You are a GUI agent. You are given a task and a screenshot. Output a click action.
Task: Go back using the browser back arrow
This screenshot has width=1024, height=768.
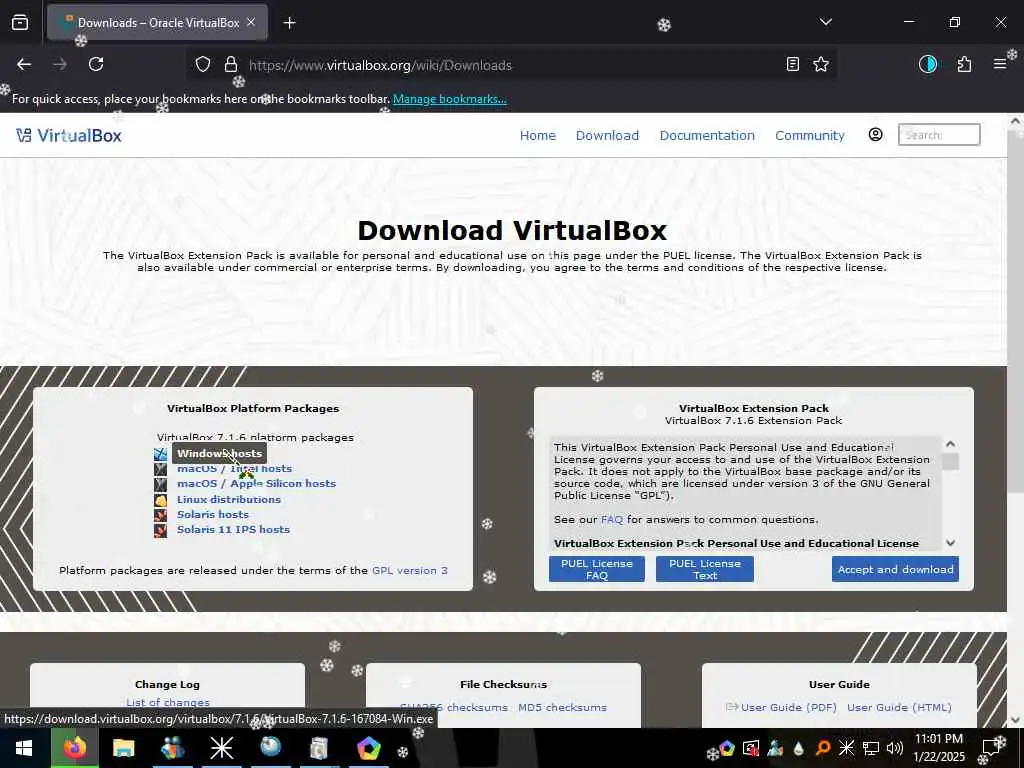24,64
